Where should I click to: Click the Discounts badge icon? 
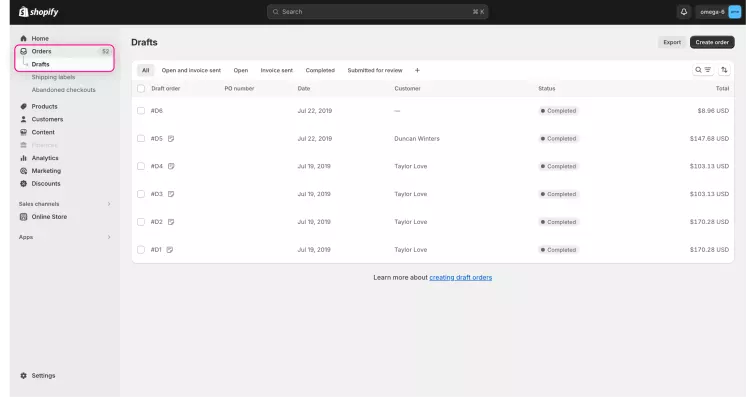23,183
